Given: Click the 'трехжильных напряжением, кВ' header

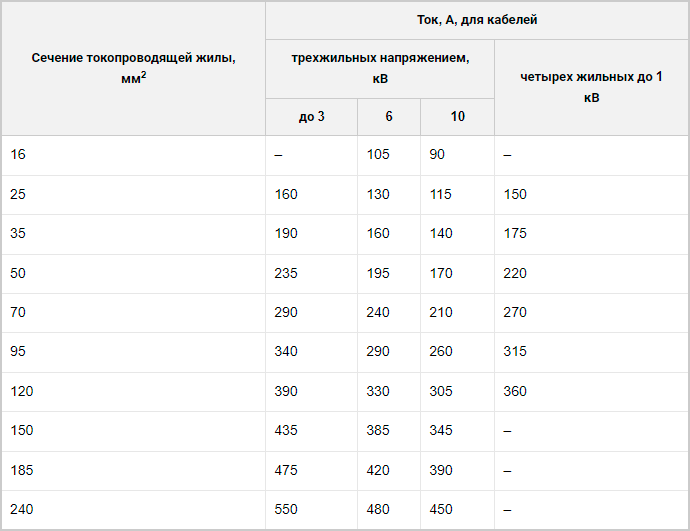Looking at the screenshot, I should coord(380,68).
